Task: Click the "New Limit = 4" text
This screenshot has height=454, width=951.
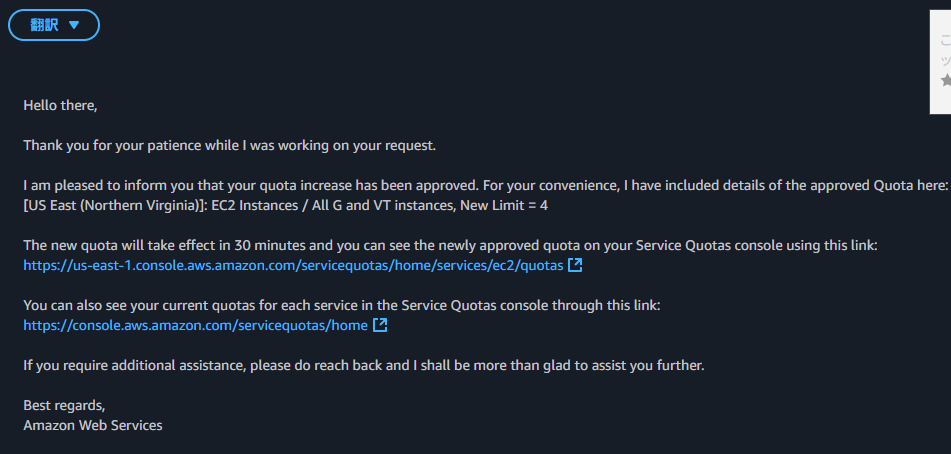Action: pyautogui.click(x=504, y=205)
